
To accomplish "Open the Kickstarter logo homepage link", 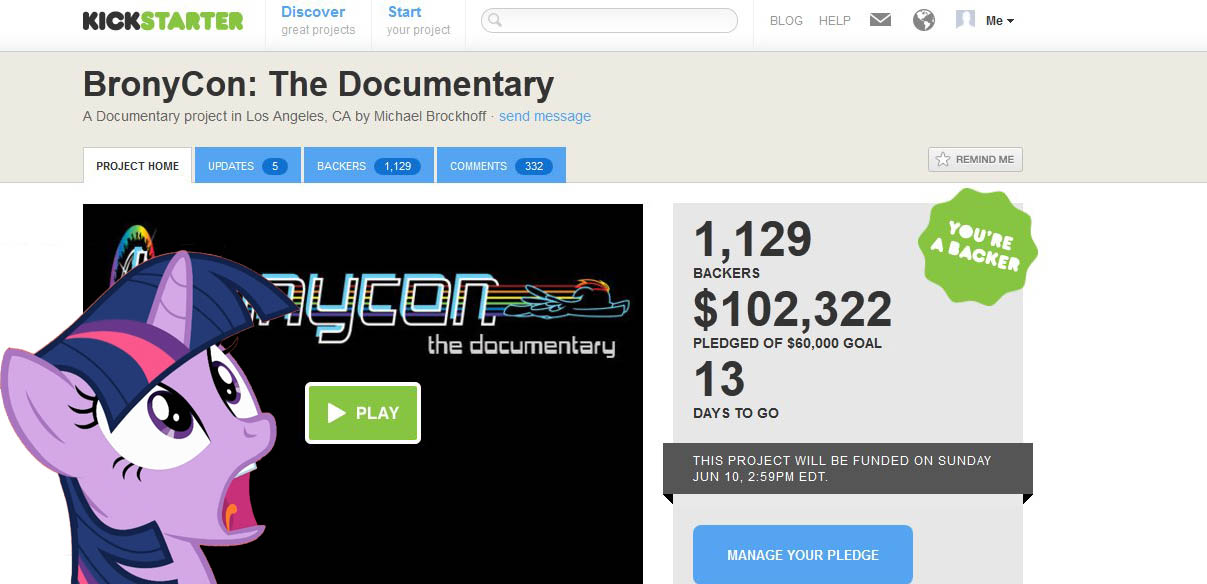I will [163, 21].
